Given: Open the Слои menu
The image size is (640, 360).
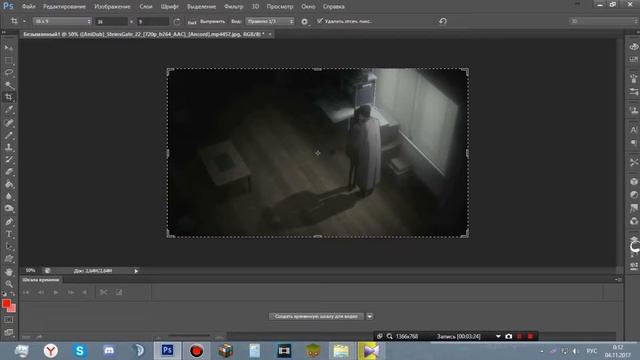Looking at the screenshot, I should [146, 7].
